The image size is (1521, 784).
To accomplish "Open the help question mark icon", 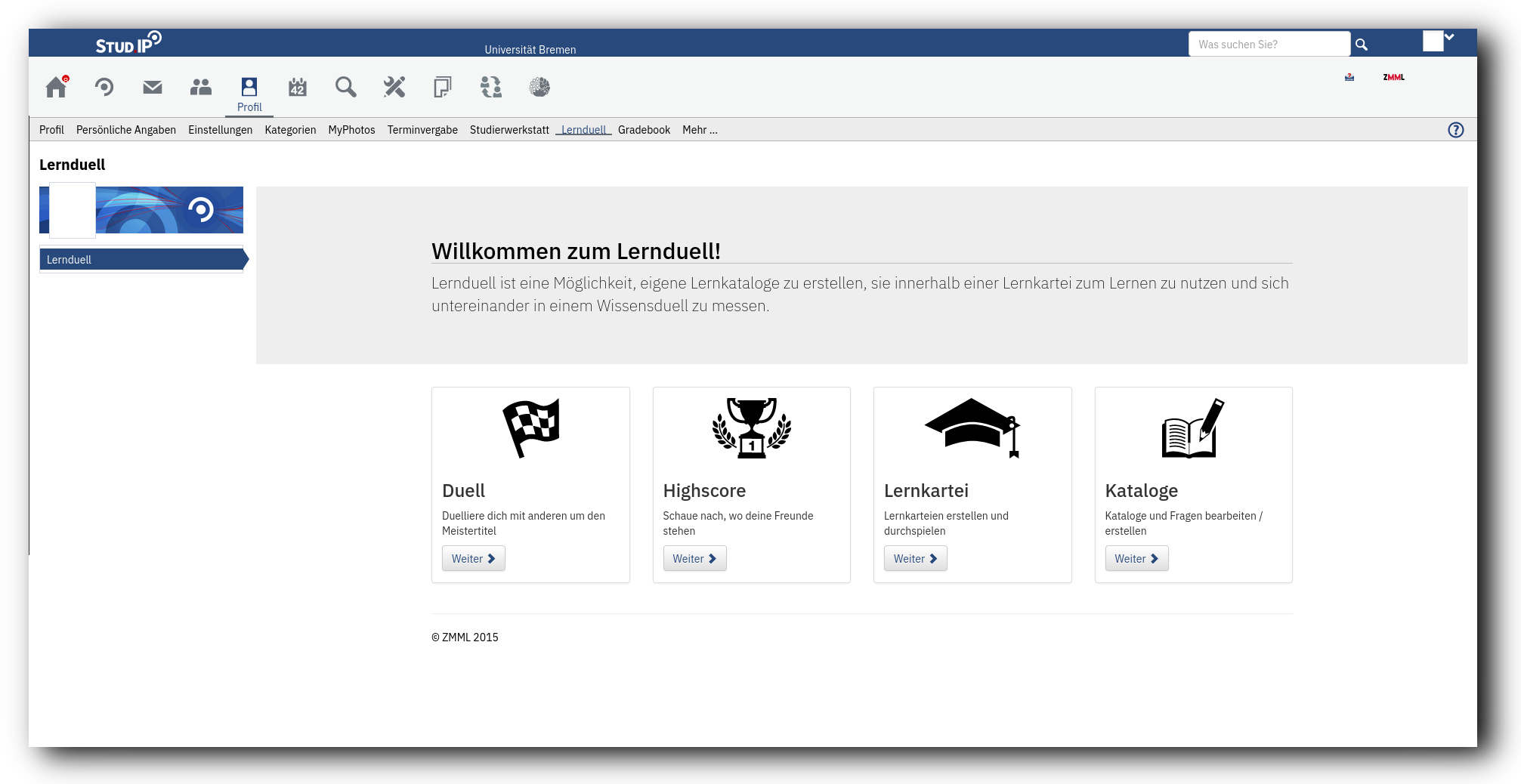I will pos(1455,129).
